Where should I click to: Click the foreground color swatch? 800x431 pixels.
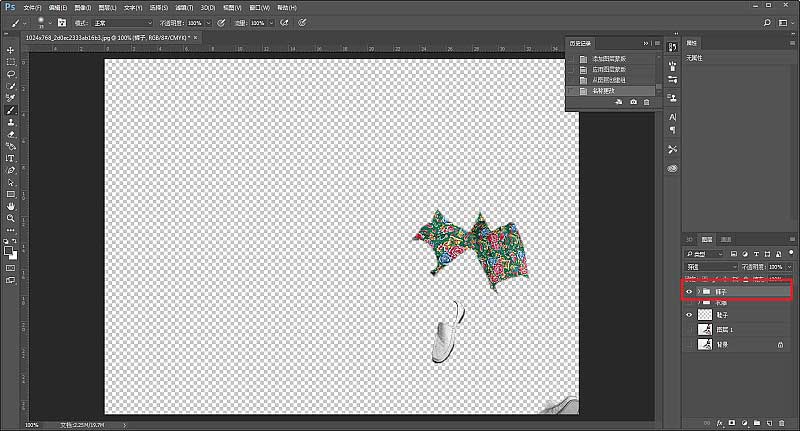(8, 250)
